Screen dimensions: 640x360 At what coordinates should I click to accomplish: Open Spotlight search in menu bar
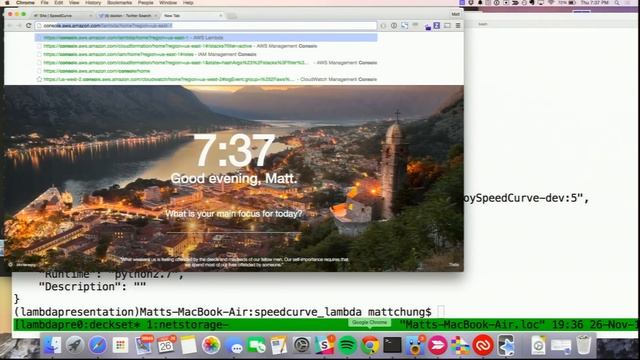[x=617, y=2]
